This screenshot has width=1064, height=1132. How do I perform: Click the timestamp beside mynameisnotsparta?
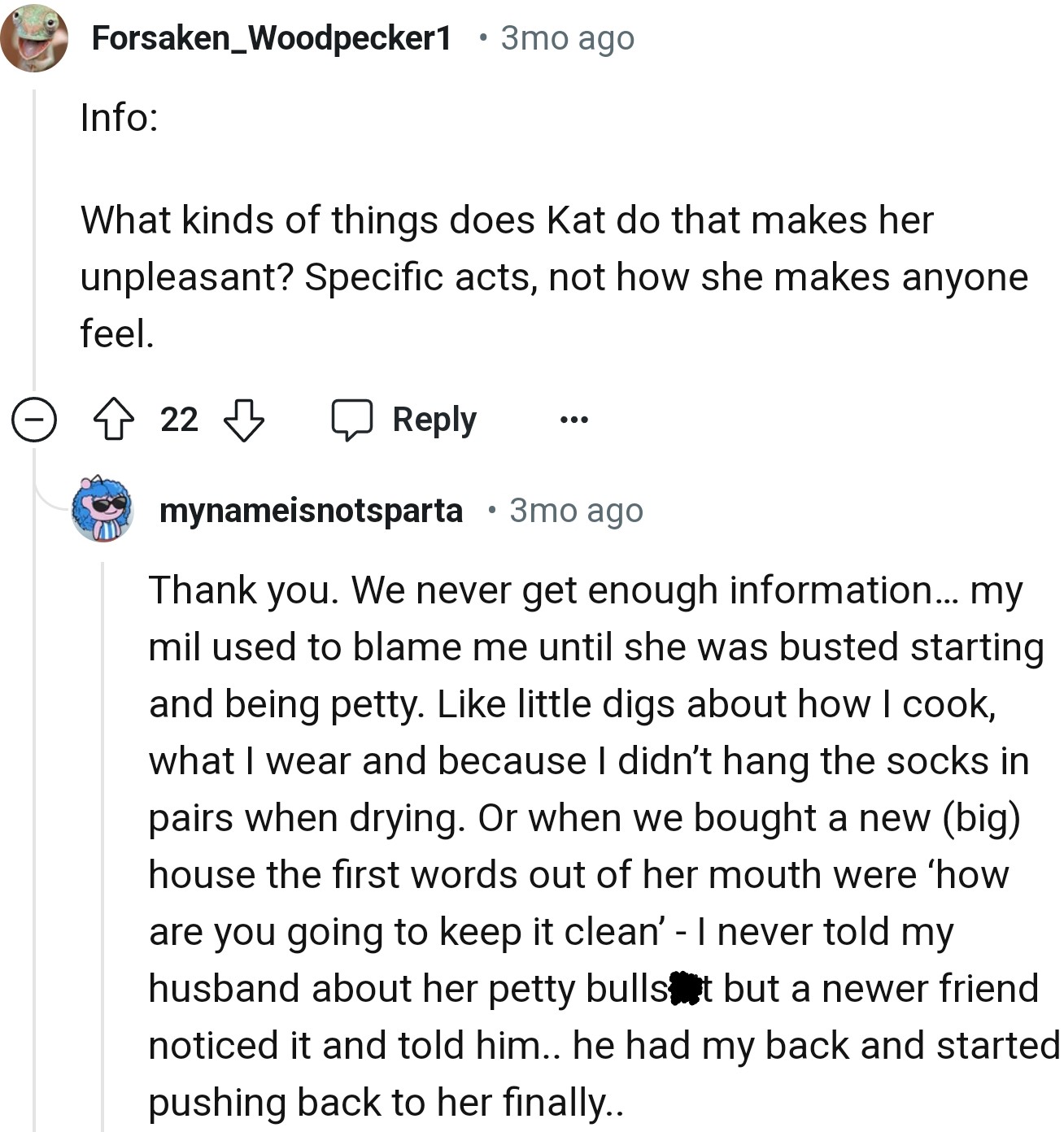click(x=576, y=511)
